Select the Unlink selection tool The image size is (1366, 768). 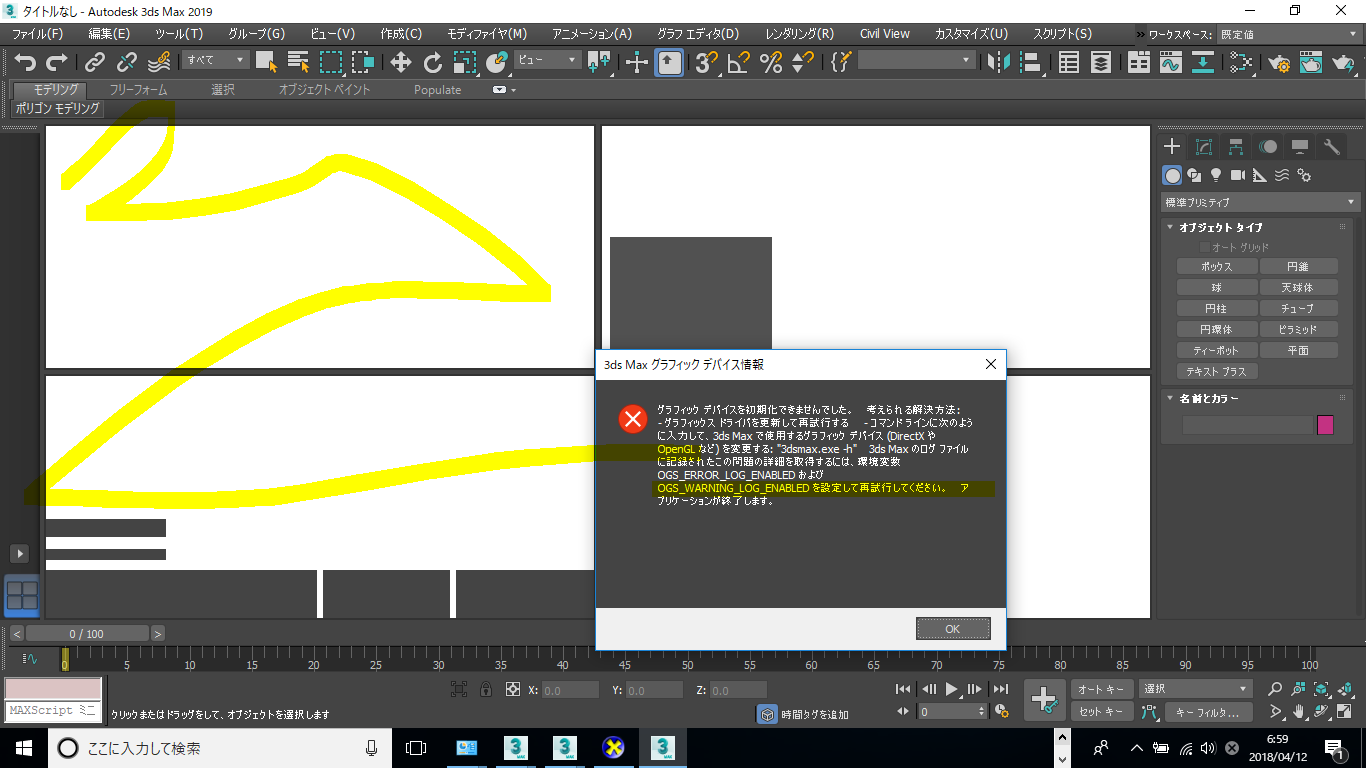click(x=127, y=62)
